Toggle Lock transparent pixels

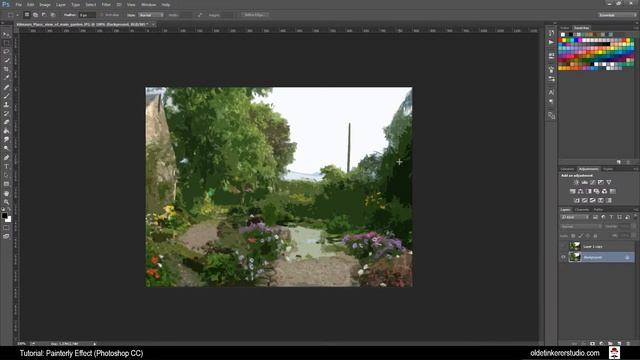point(573,236)
